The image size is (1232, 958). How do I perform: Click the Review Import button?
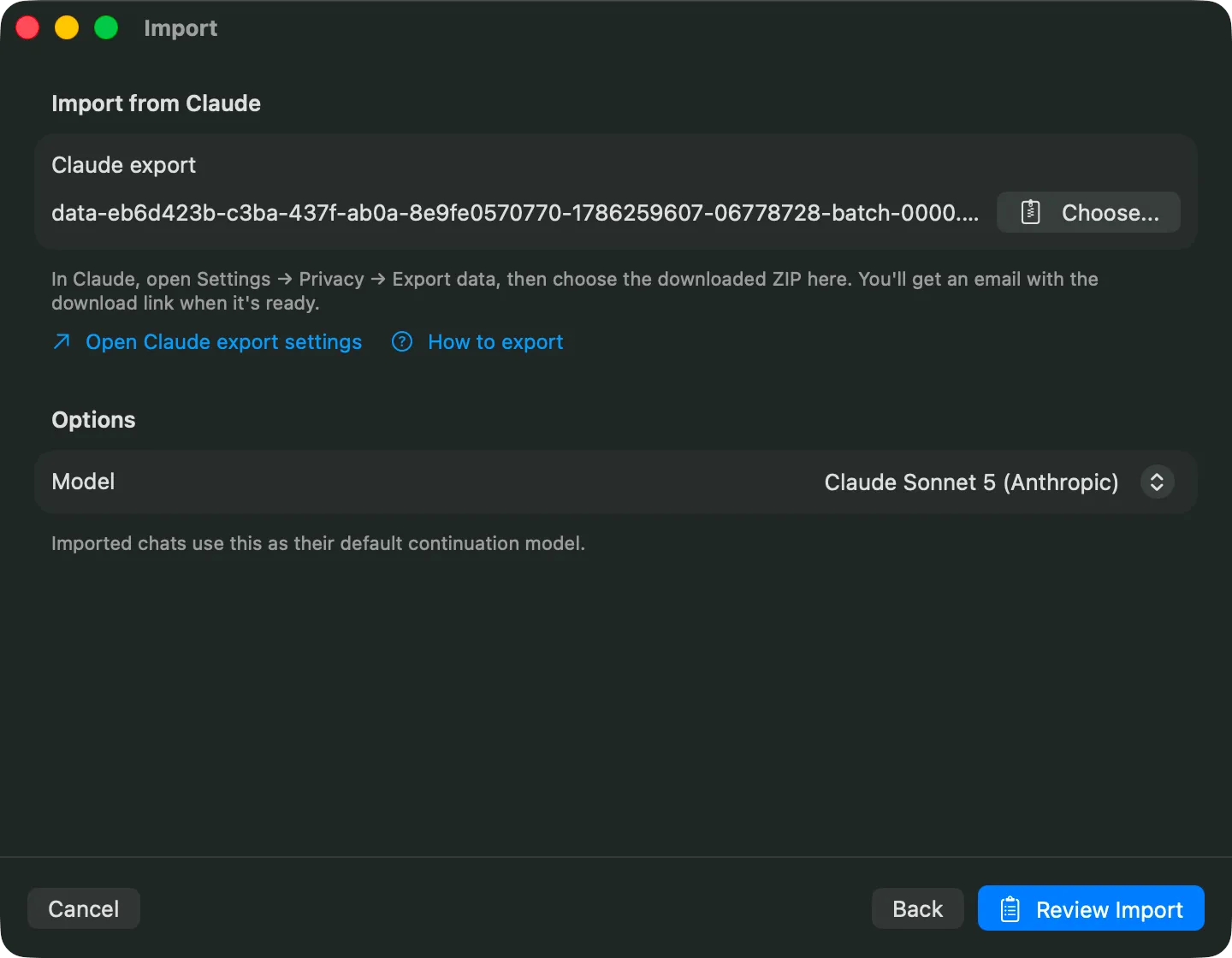click(x=1091, y=908)
